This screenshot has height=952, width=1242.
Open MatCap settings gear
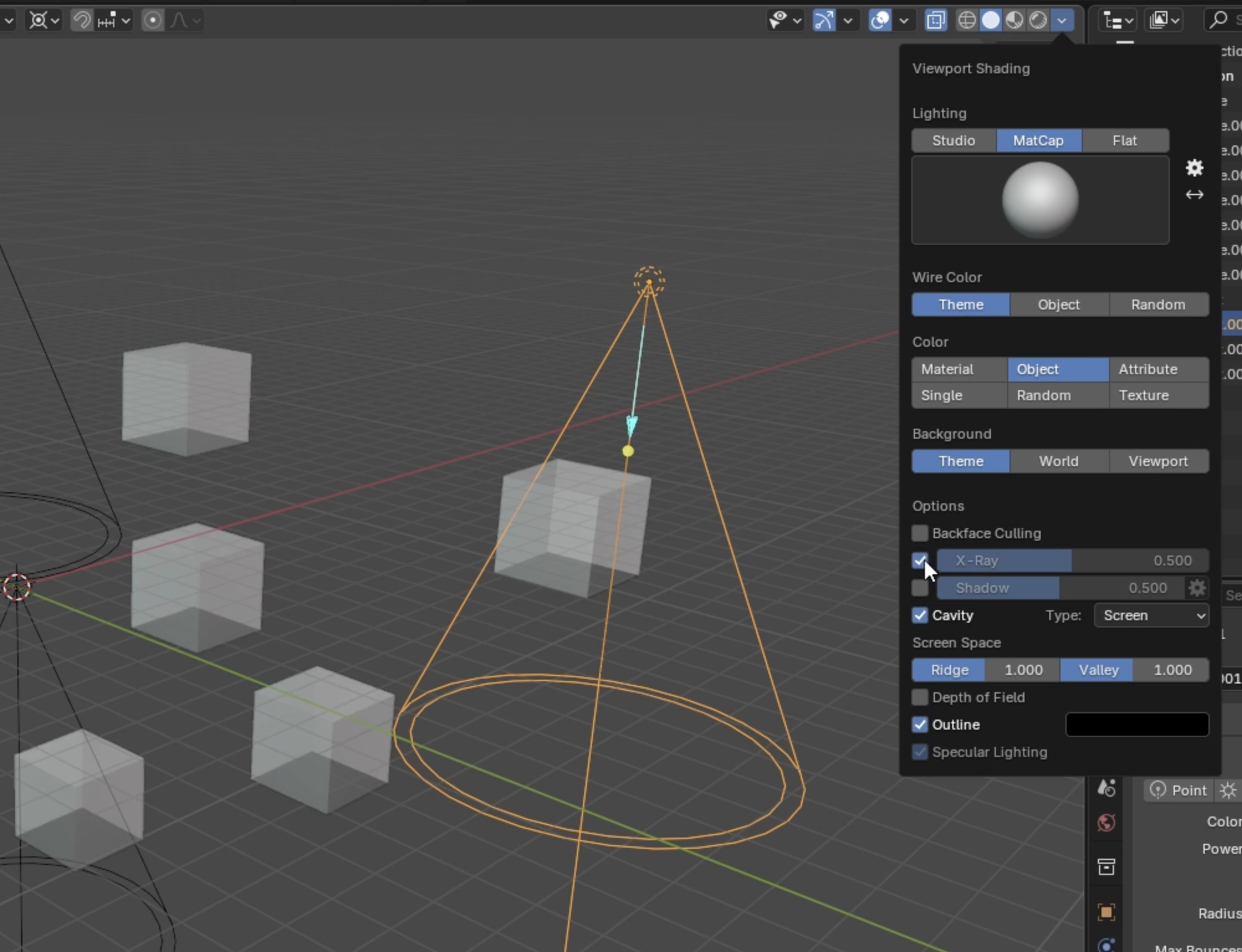point(1194,168)
